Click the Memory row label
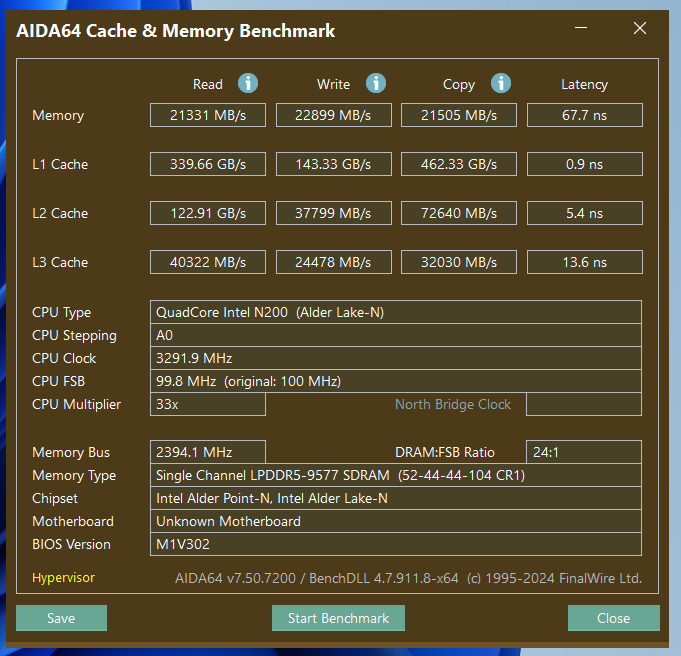The height and width of the screenshot is (656, 681). tap(58, 116)
